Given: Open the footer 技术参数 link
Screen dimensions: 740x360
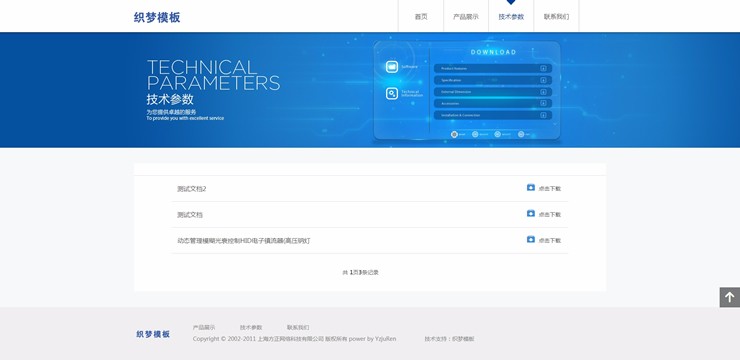Looking at the screenshot, I should [251, 327].
